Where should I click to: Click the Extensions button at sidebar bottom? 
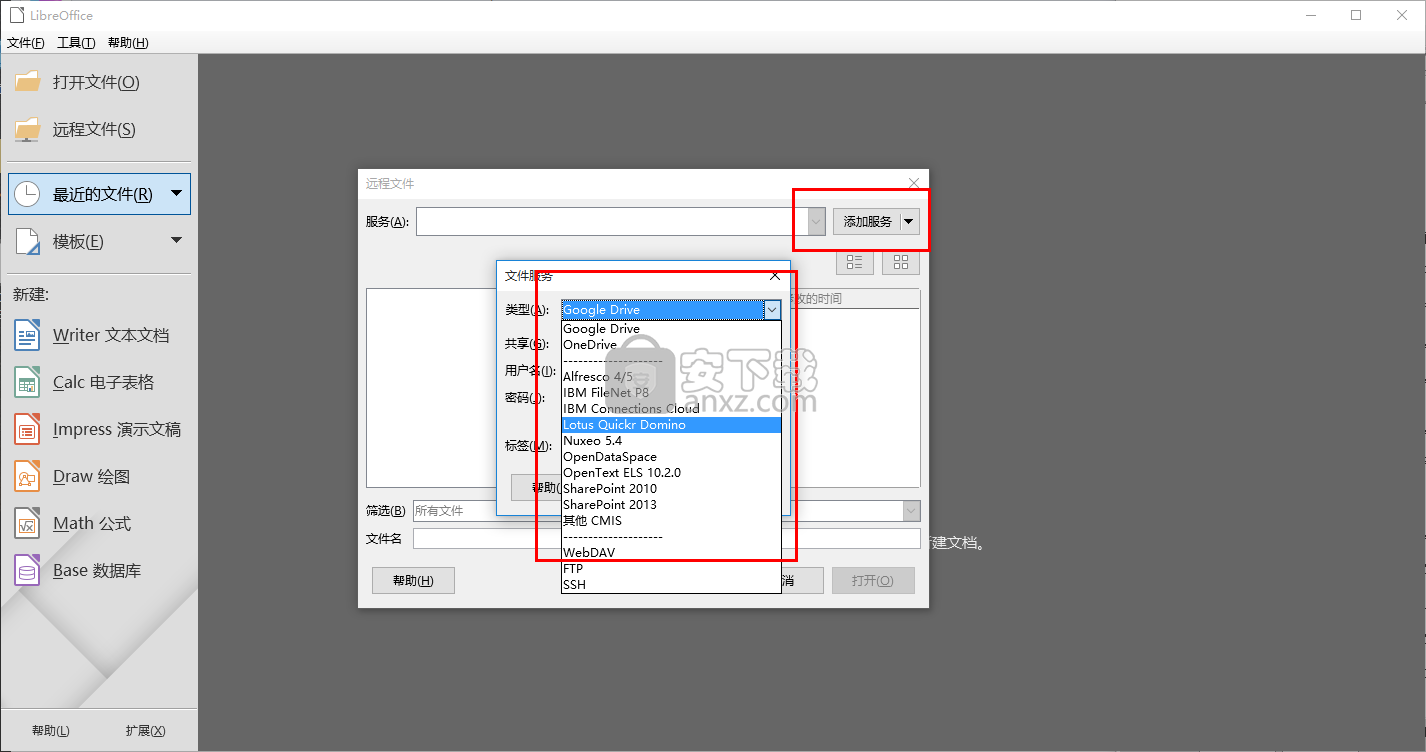click(145, 731)
